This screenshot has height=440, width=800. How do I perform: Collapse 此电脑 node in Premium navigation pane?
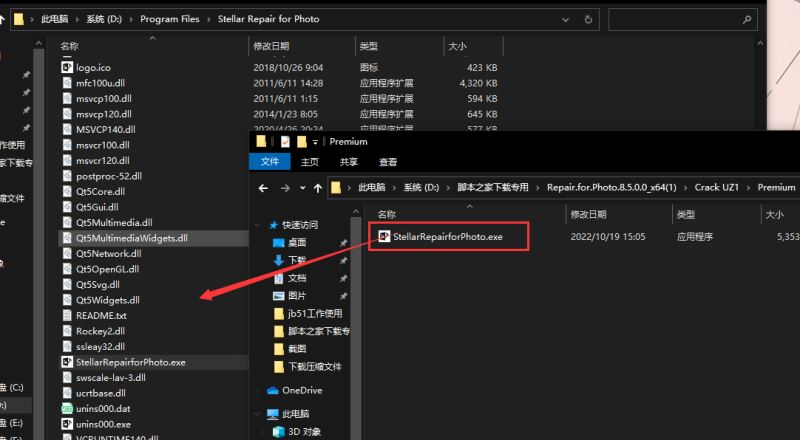click(259, 413)
